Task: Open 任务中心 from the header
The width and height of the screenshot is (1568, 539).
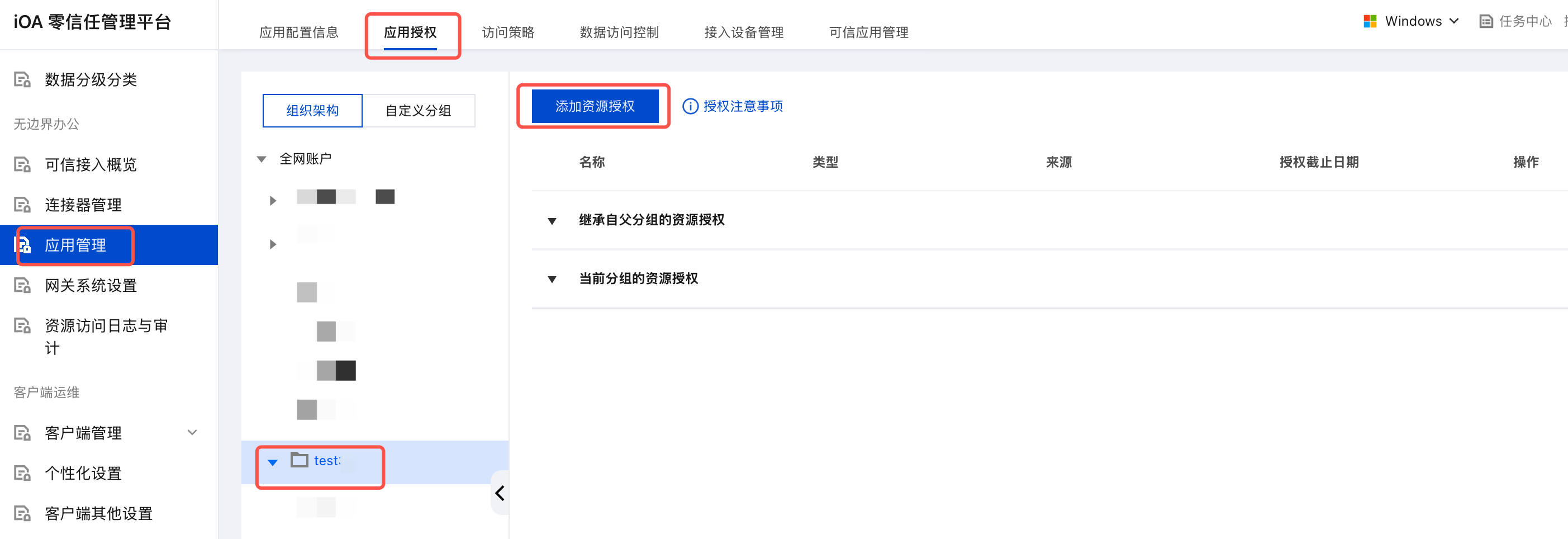Action: point(1526,21)
